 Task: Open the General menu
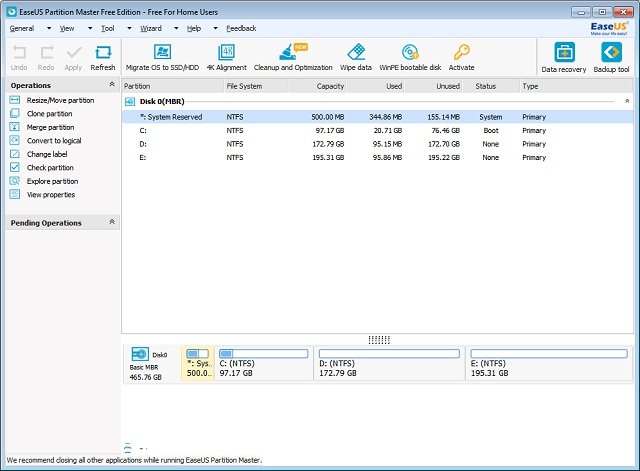(22, 28)
